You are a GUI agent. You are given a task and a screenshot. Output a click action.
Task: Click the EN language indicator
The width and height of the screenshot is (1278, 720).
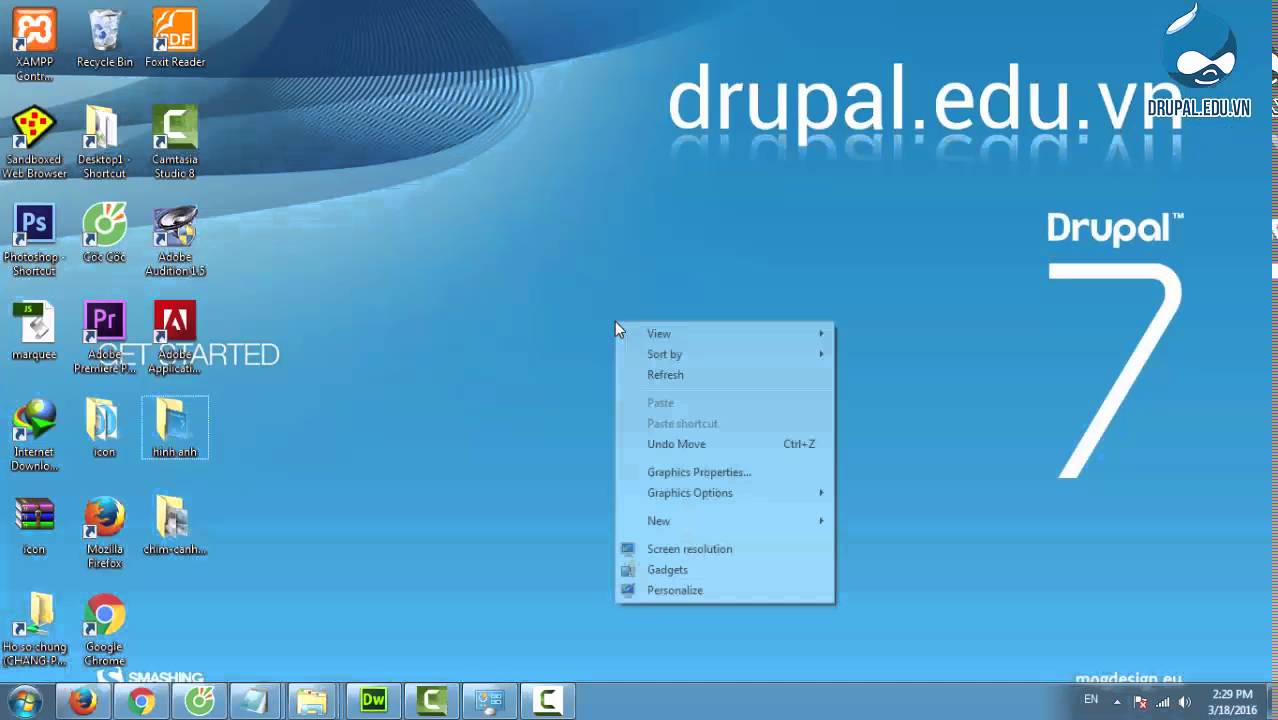1091,699
